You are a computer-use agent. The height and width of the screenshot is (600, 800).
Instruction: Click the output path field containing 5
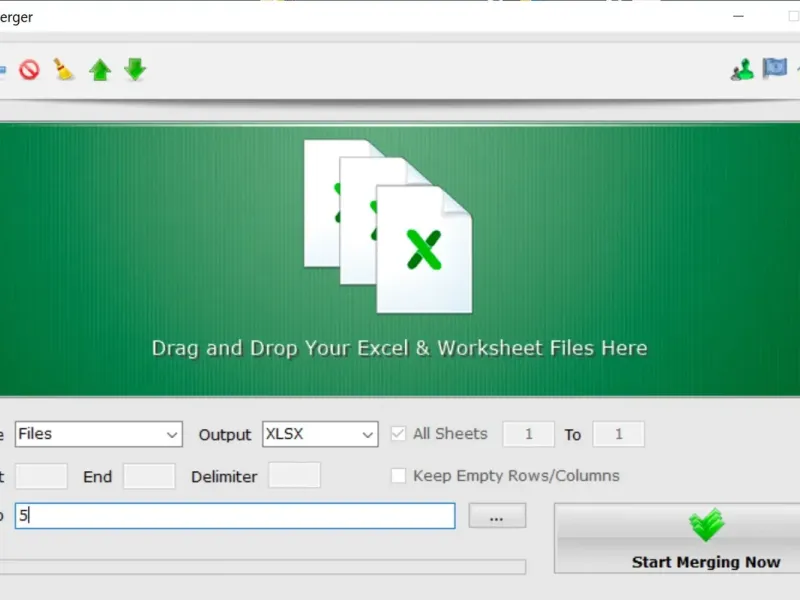pos(235,516)
